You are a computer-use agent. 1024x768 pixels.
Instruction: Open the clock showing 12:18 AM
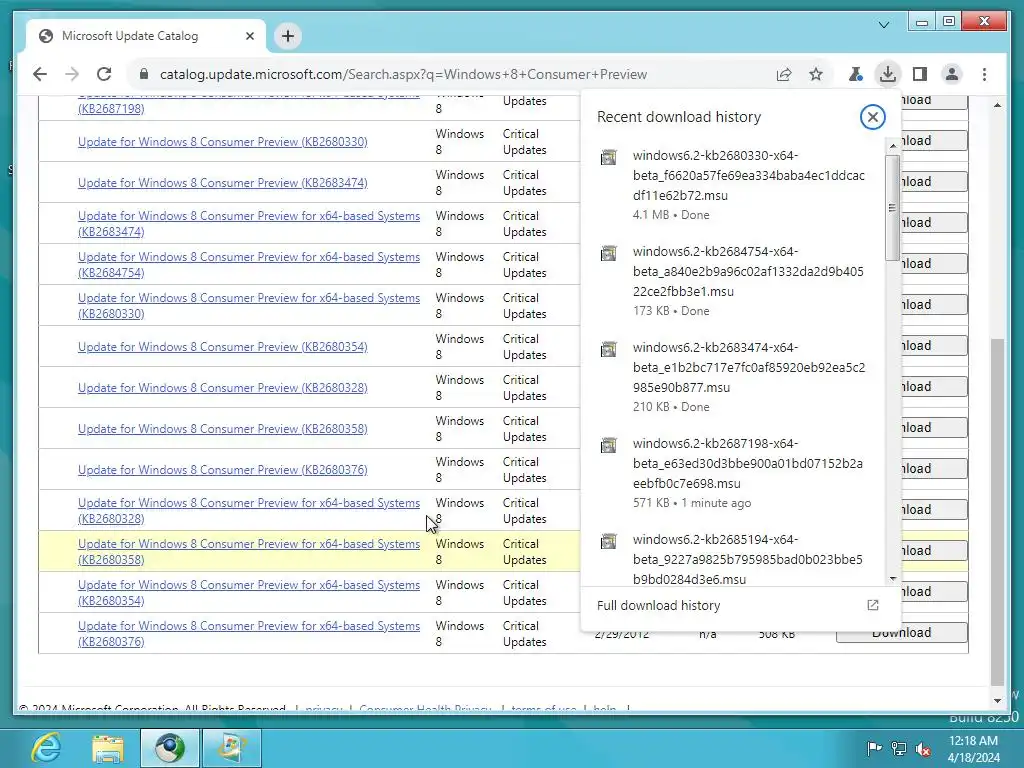(x=973, y=748)
